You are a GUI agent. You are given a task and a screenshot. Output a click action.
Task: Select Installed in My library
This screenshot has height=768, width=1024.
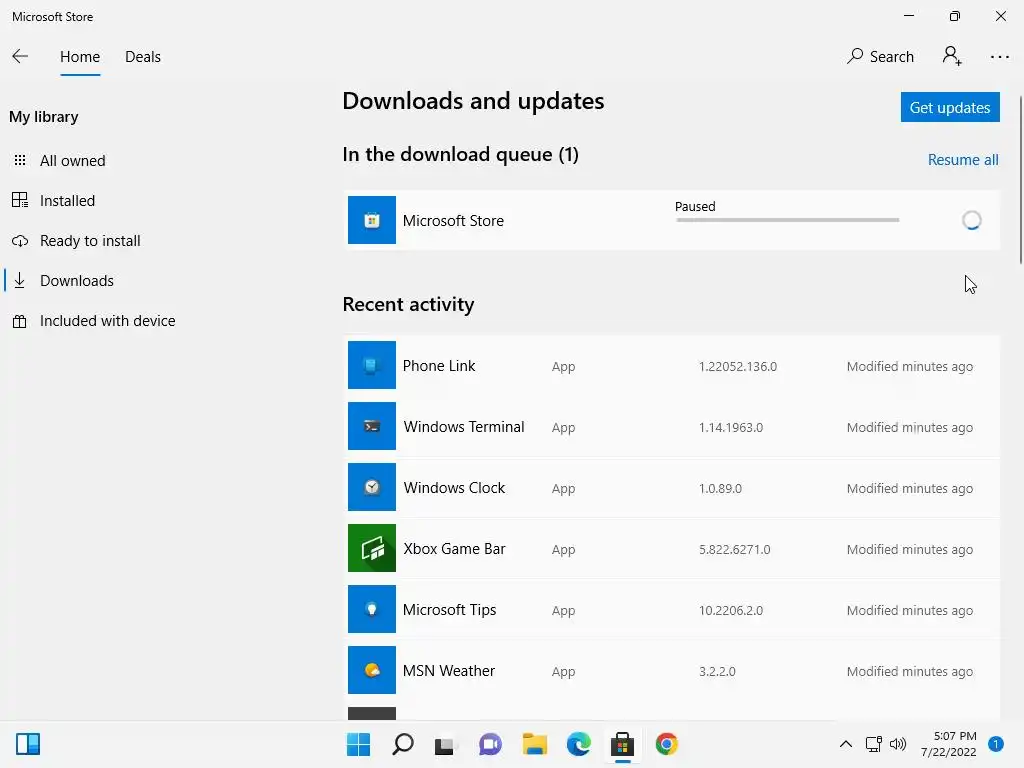tap(67, 200)
